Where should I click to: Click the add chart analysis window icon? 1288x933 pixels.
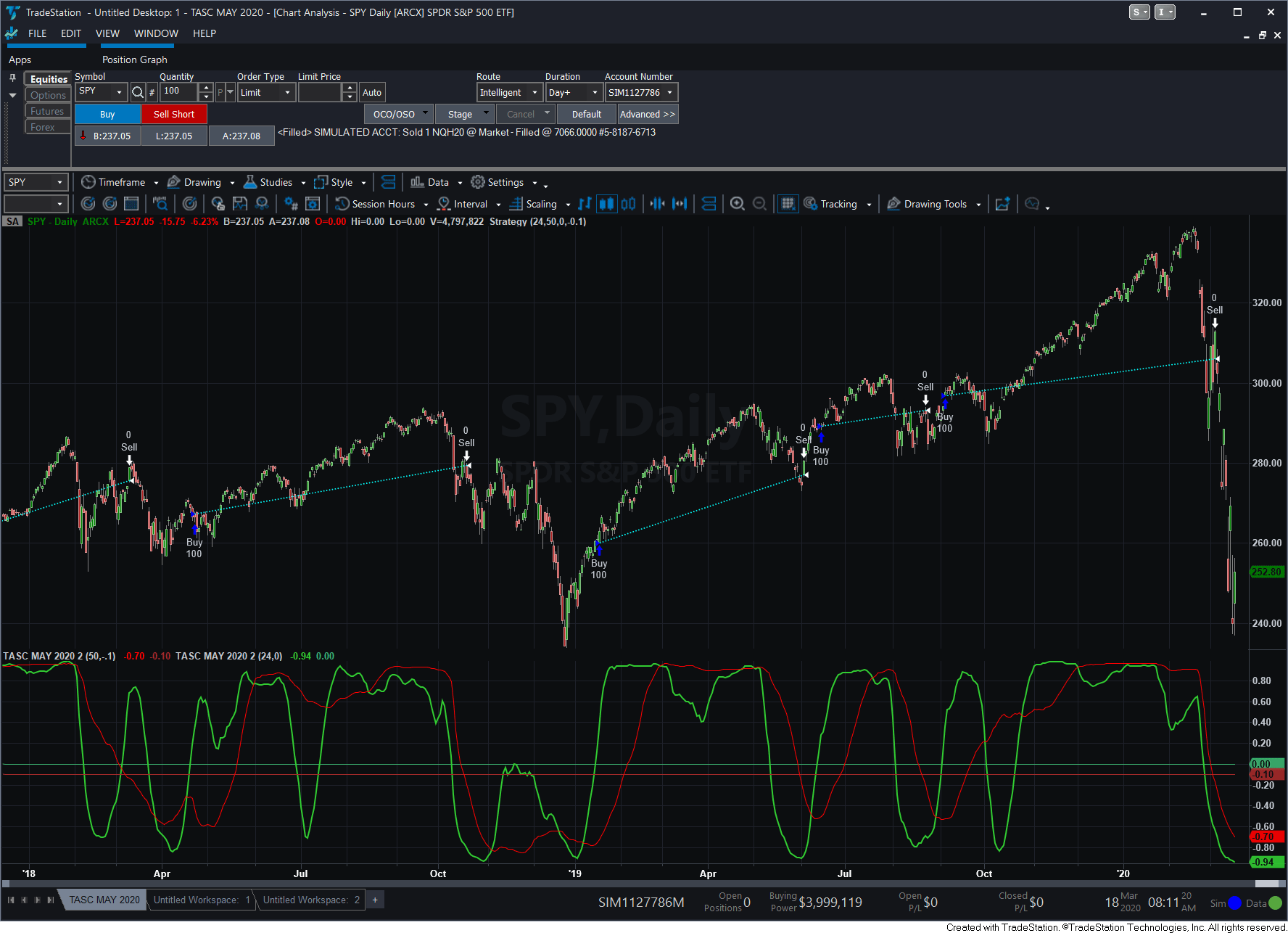click(1002, 204)
